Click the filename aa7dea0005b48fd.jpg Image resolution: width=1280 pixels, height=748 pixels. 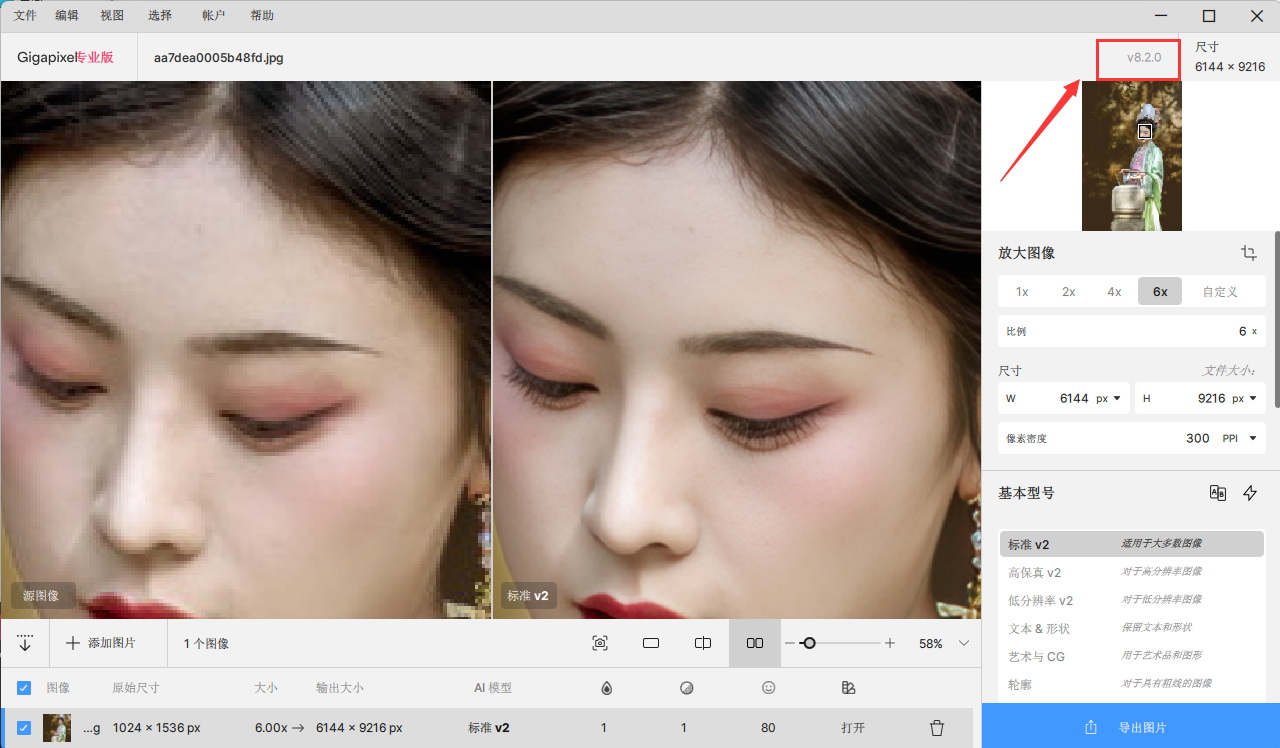click(219, 57)
